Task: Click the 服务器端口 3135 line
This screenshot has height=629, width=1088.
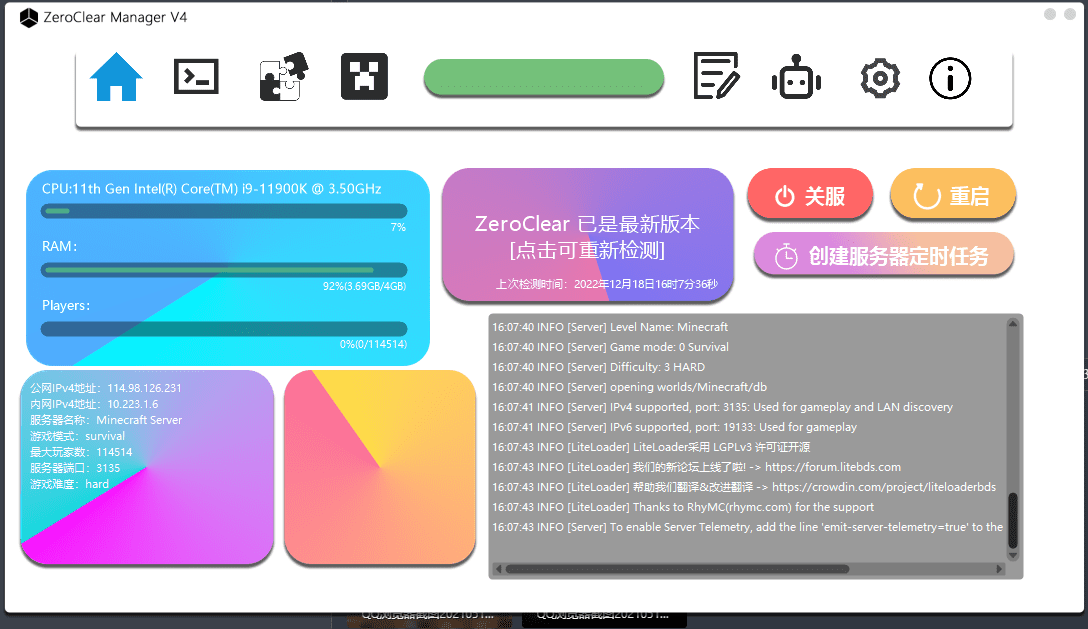Action: point(75,468)
